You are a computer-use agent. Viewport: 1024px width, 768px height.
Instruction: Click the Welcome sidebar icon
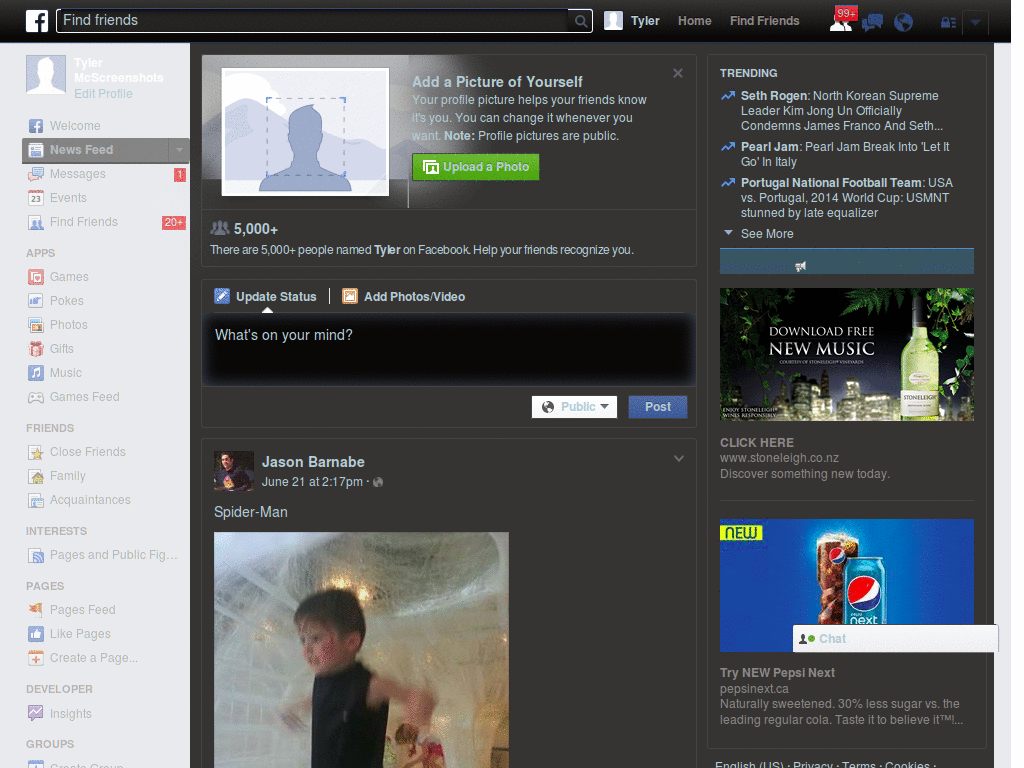[x=36, y=126]
